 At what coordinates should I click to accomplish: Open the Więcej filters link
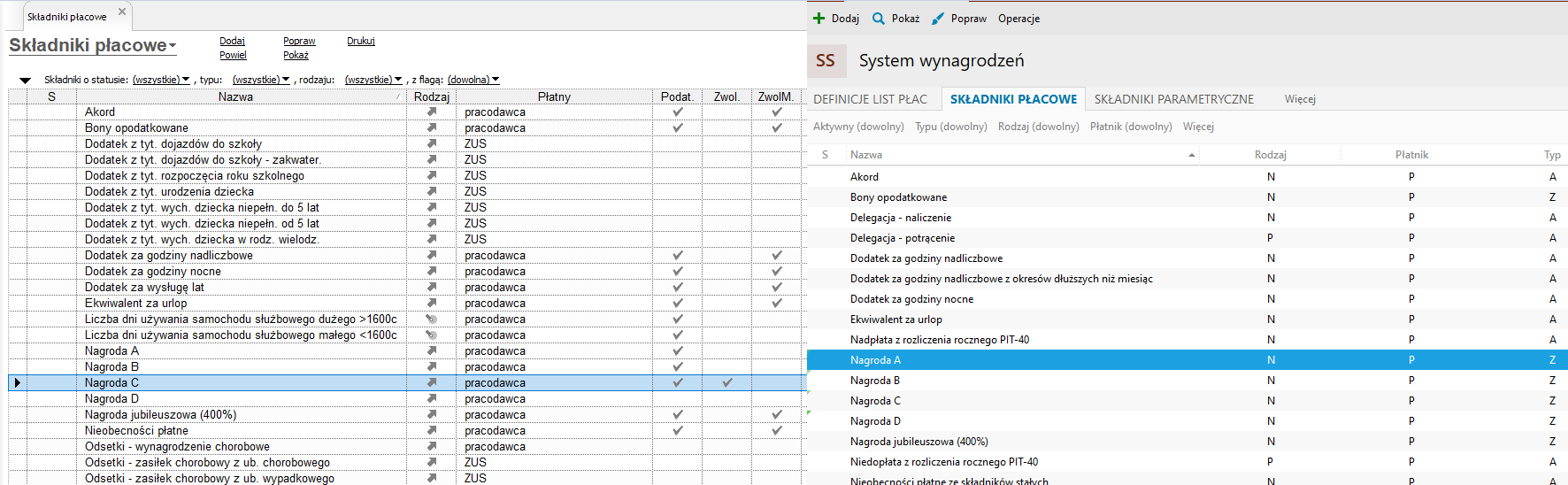pos(1198,127)
